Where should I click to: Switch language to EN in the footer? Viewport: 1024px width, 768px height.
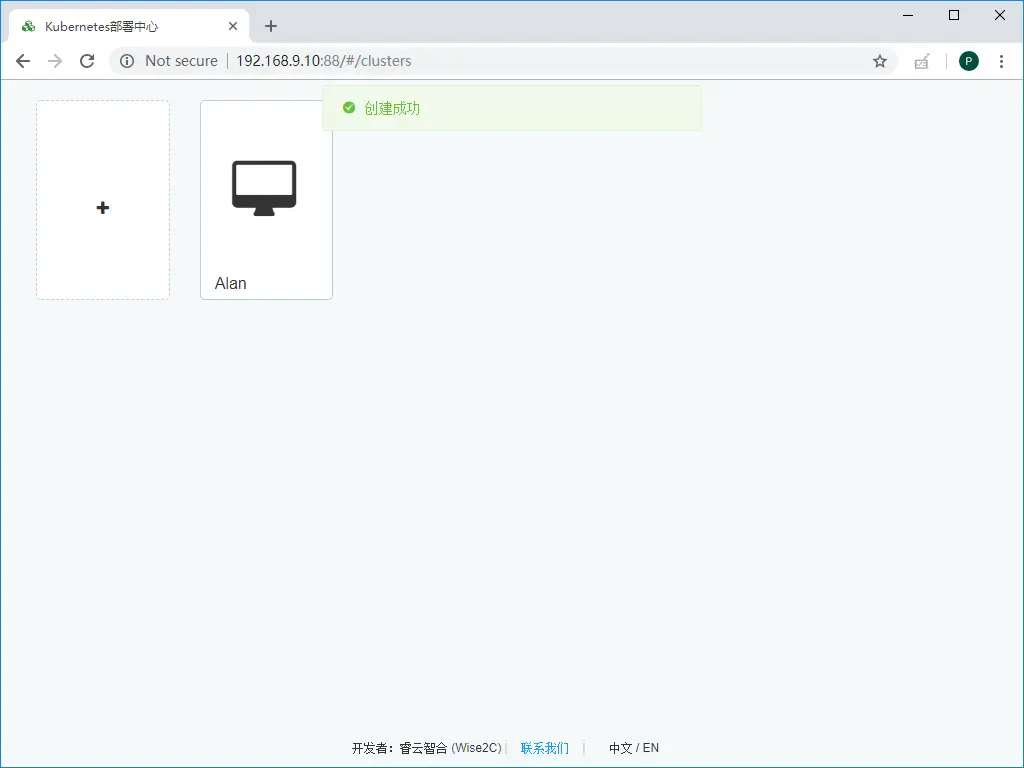[649, 747]
